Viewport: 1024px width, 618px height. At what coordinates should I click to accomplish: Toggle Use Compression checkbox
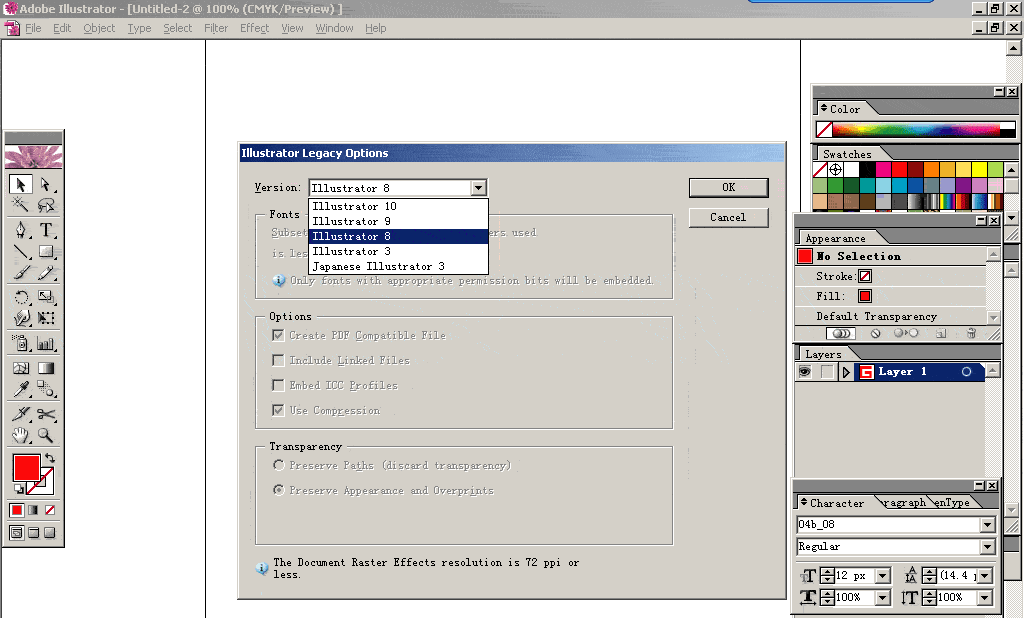[278, 410]
